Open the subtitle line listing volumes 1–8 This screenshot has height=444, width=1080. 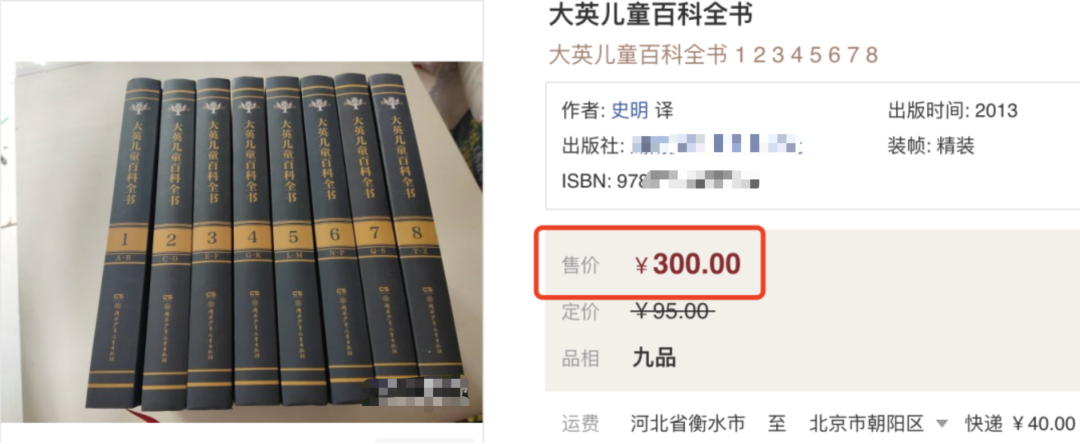[x=714, y=54]
